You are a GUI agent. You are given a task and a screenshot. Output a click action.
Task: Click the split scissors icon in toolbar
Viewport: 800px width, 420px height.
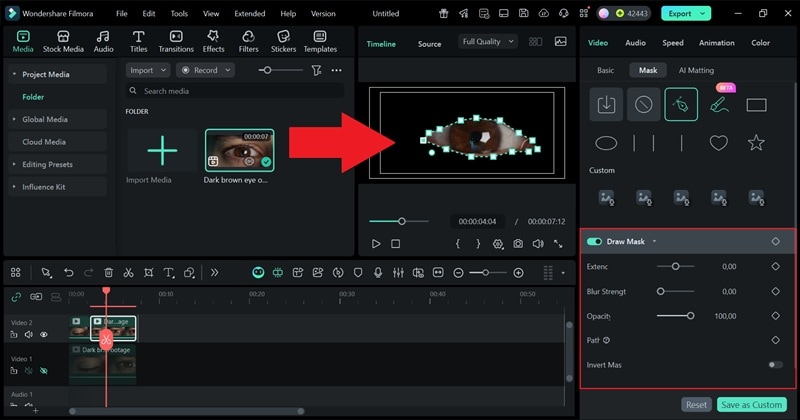(x=128, y=273)
